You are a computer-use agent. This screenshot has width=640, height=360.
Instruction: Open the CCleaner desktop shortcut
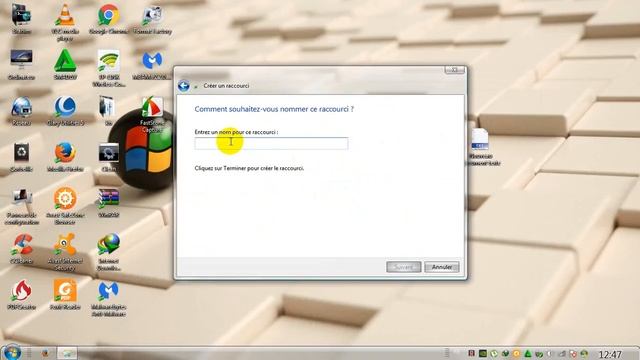(x=21, y=249)
